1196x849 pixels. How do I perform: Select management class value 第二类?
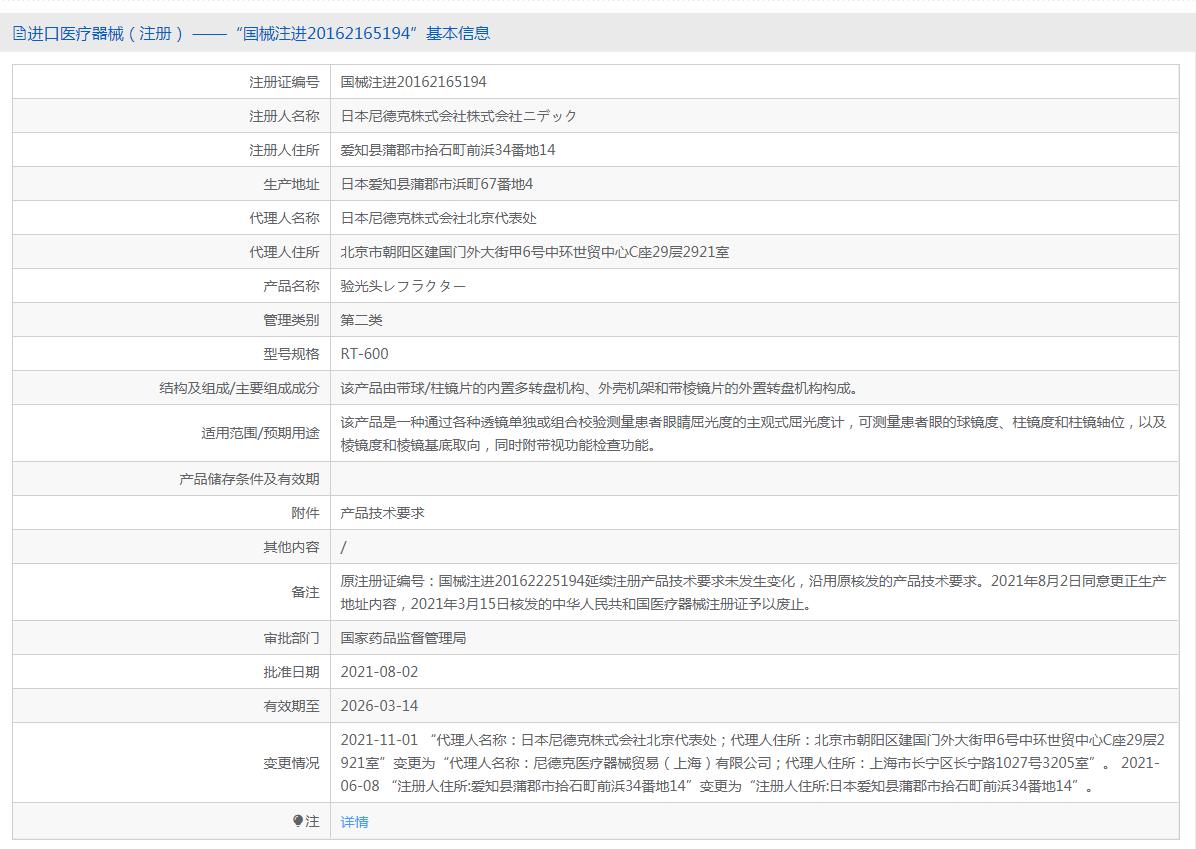point(362,320)
